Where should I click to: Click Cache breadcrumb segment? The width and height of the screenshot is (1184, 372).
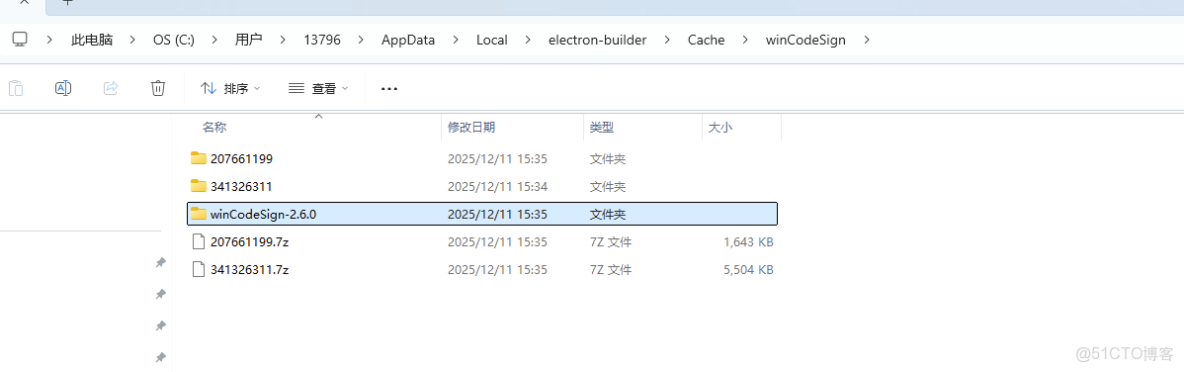[706, 40]
